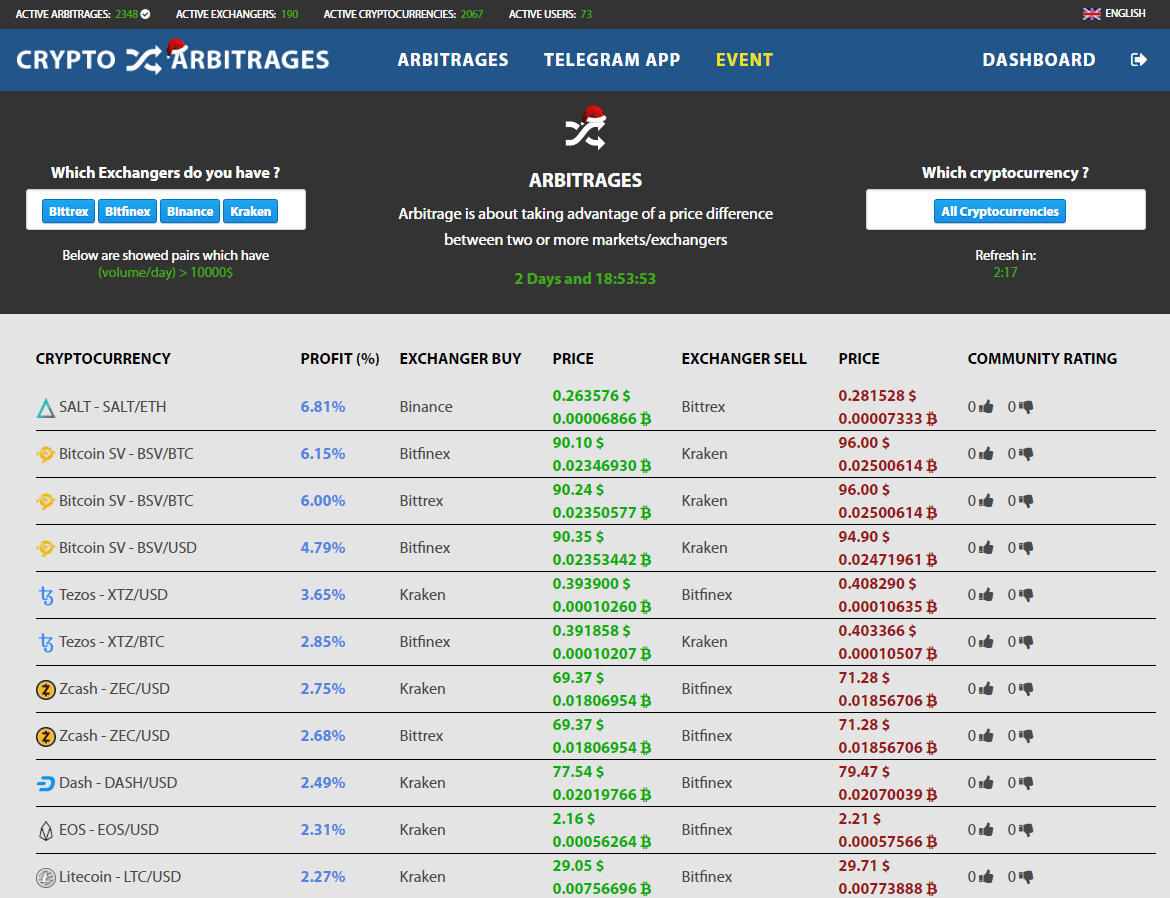Click the PROFIT (%) column header
Image resolution: width=1170 pixels, height=898 pixels.
[x=340, y=358]
